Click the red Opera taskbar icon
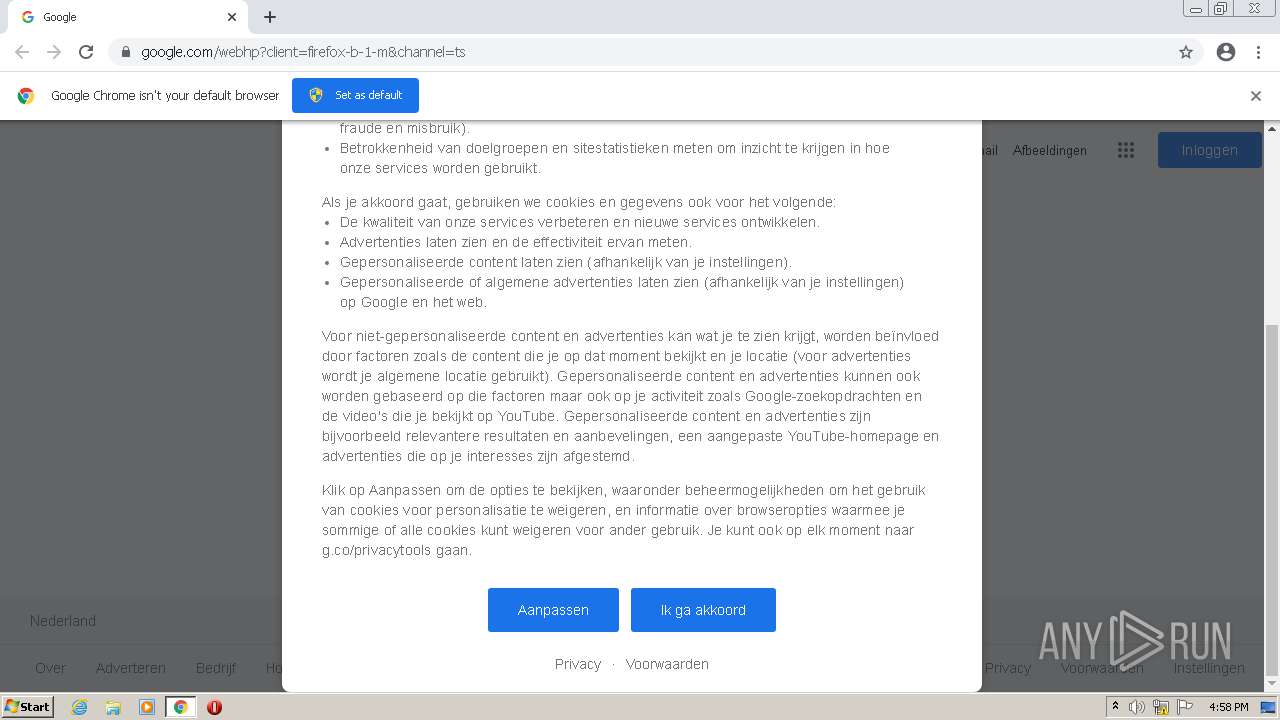This screenshot has width=1280, height=720. 214,707
